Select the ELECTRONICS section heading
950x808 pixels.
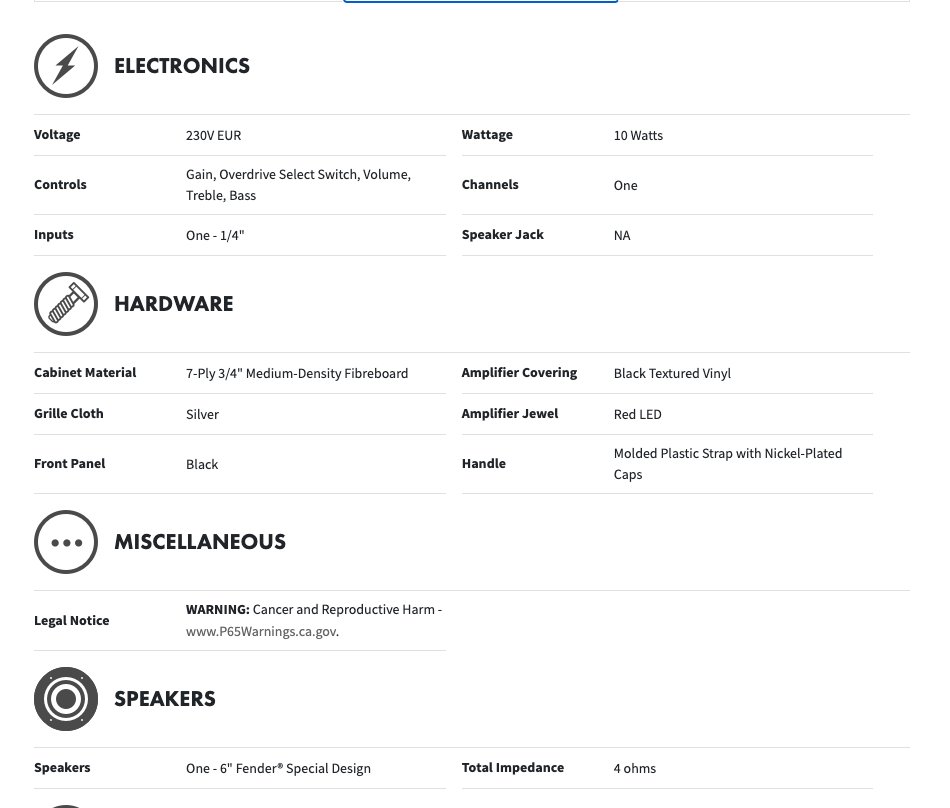point(182,66)
